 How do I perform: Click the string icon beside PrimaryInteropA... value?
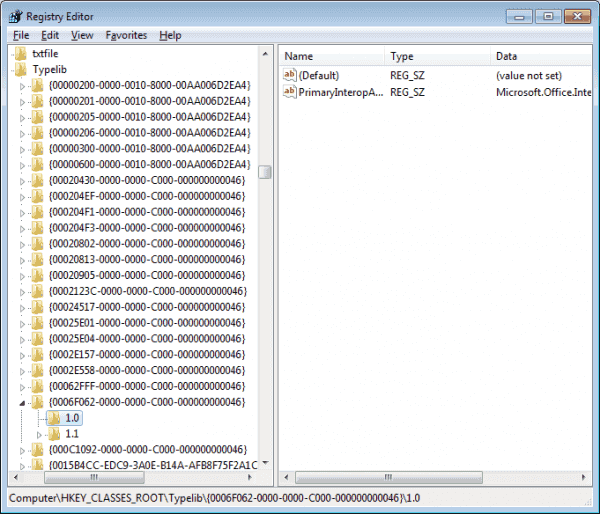pyautogui.click(x=290, y=92)
